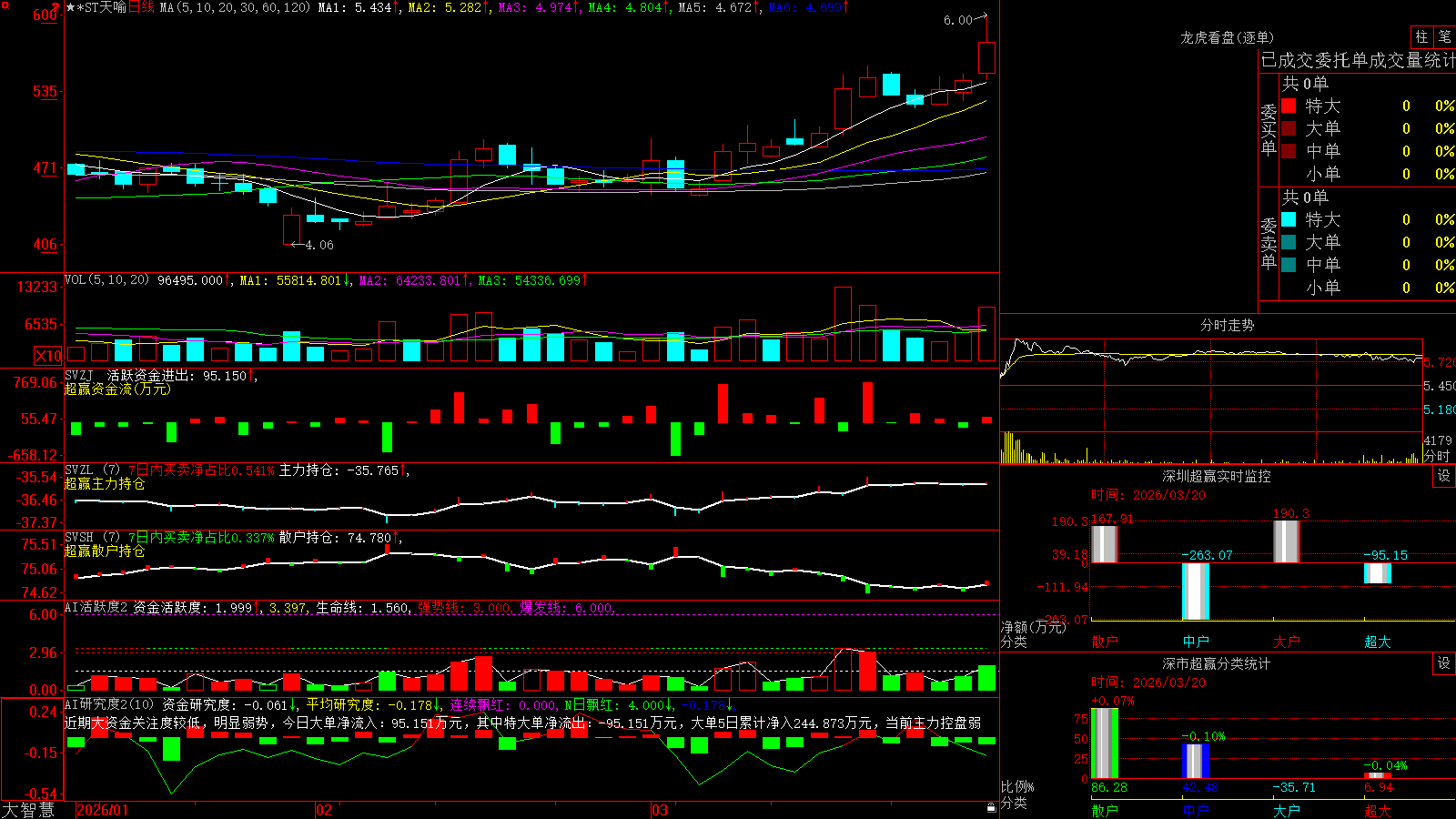Click the 已成交委托单成交量统计 header
Viewport: 1456px width, 819px height.
(x=1358, y=60)
